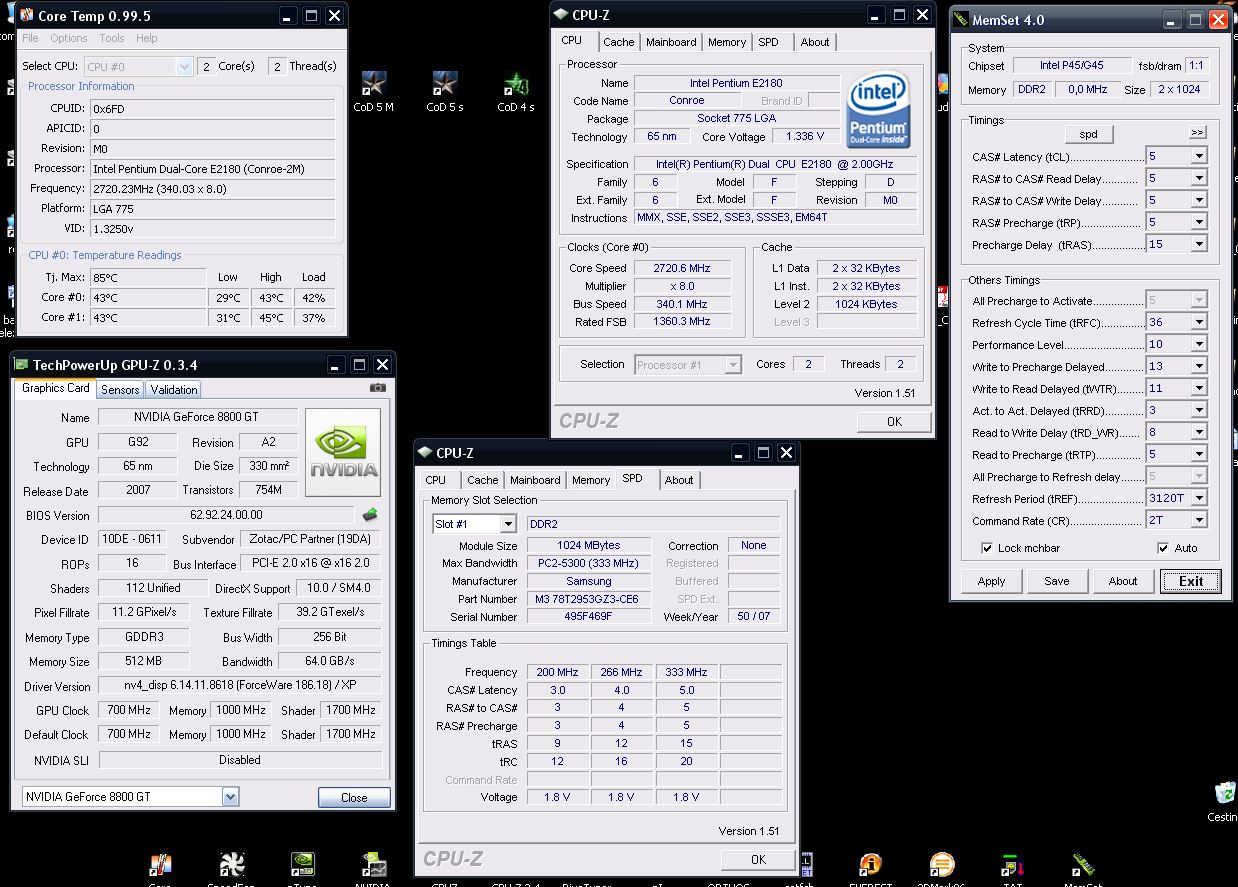Click the GPU-Z save BIOS chip icon

click(x=370, y=515)
